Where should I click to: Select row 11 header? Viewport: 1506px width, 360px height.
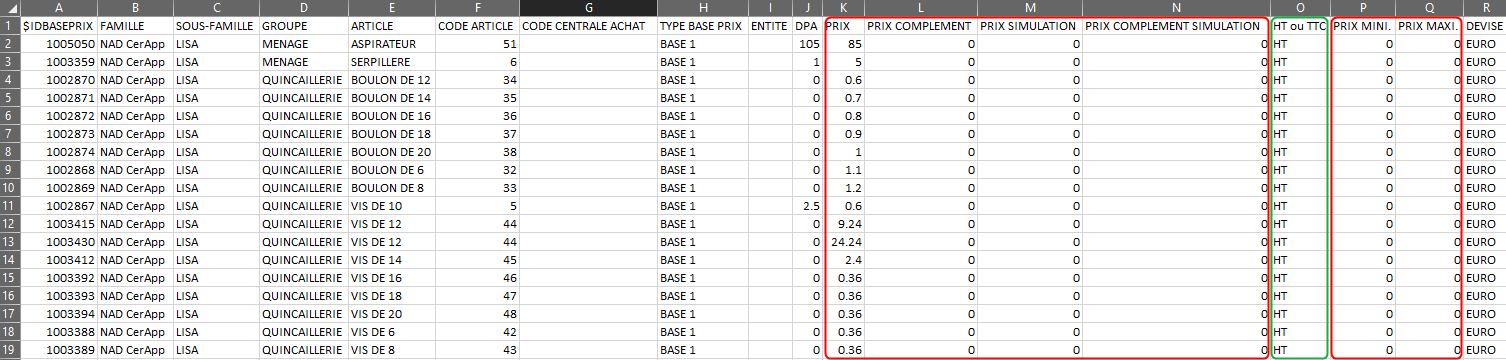click(9, 205)
